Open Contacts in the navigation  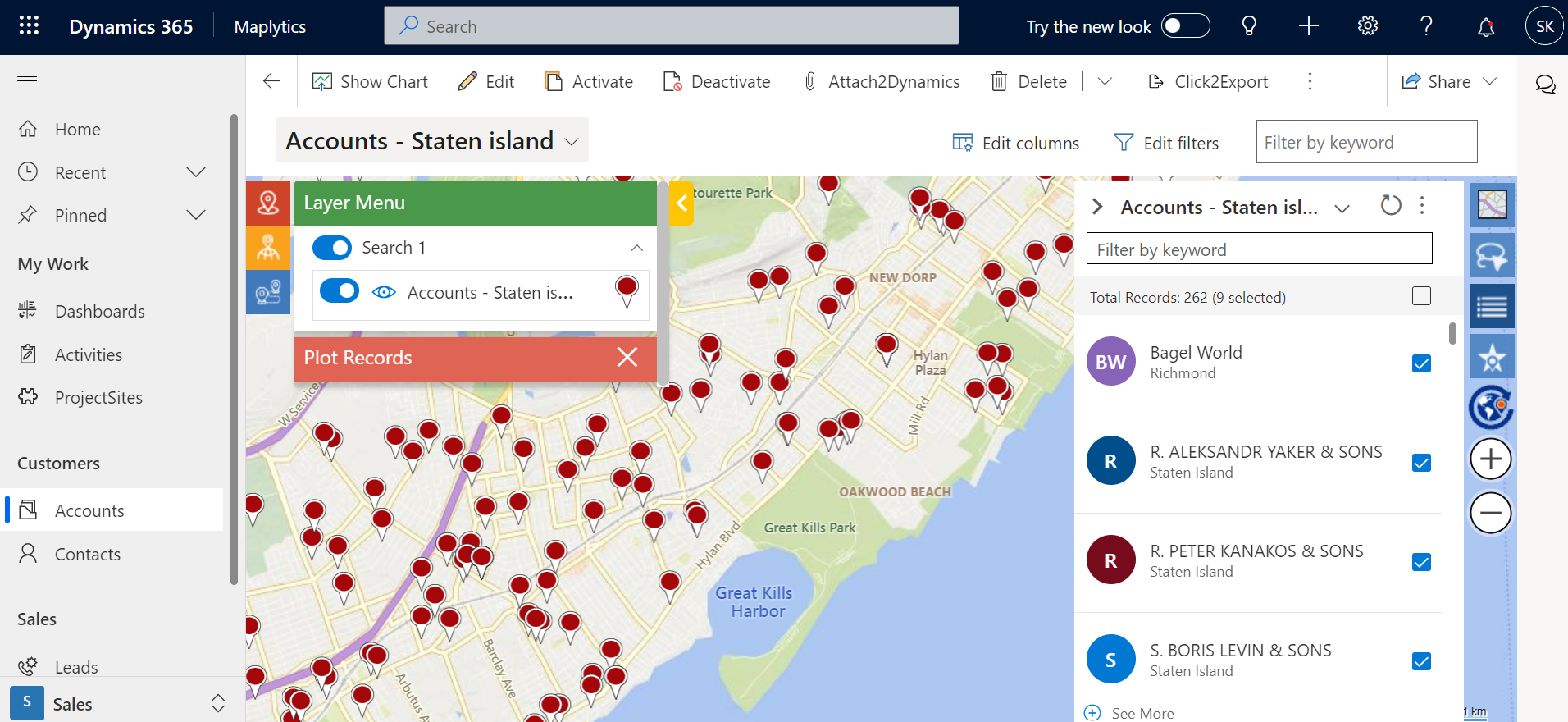tap(88, 555)
